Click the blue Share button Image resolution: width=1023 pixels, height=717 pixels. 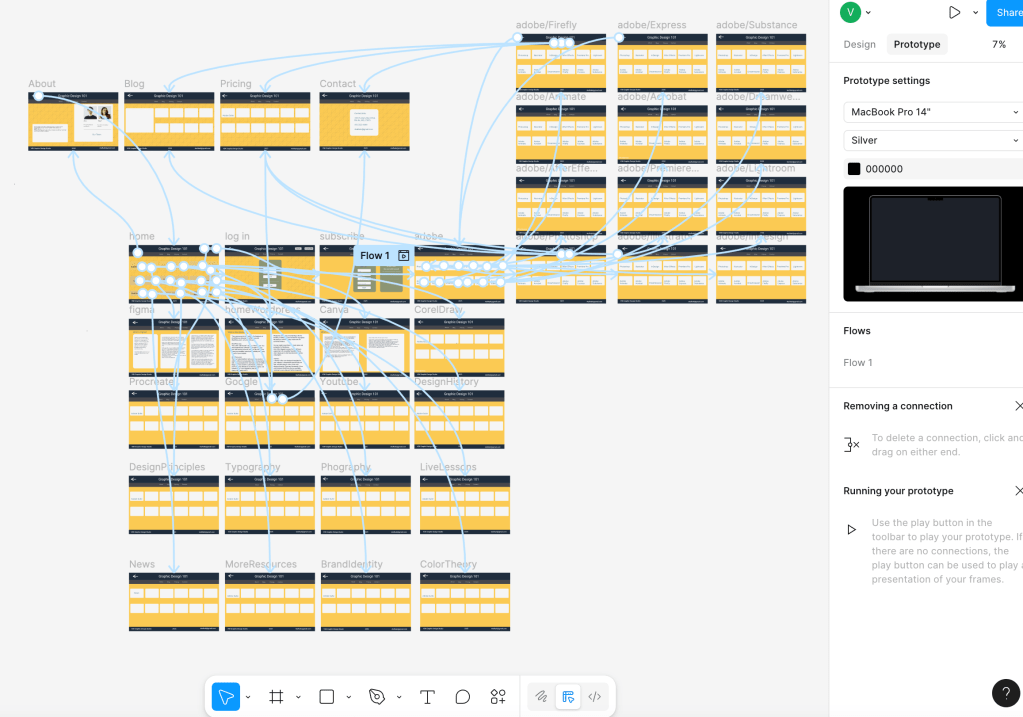pos(1006,13)
